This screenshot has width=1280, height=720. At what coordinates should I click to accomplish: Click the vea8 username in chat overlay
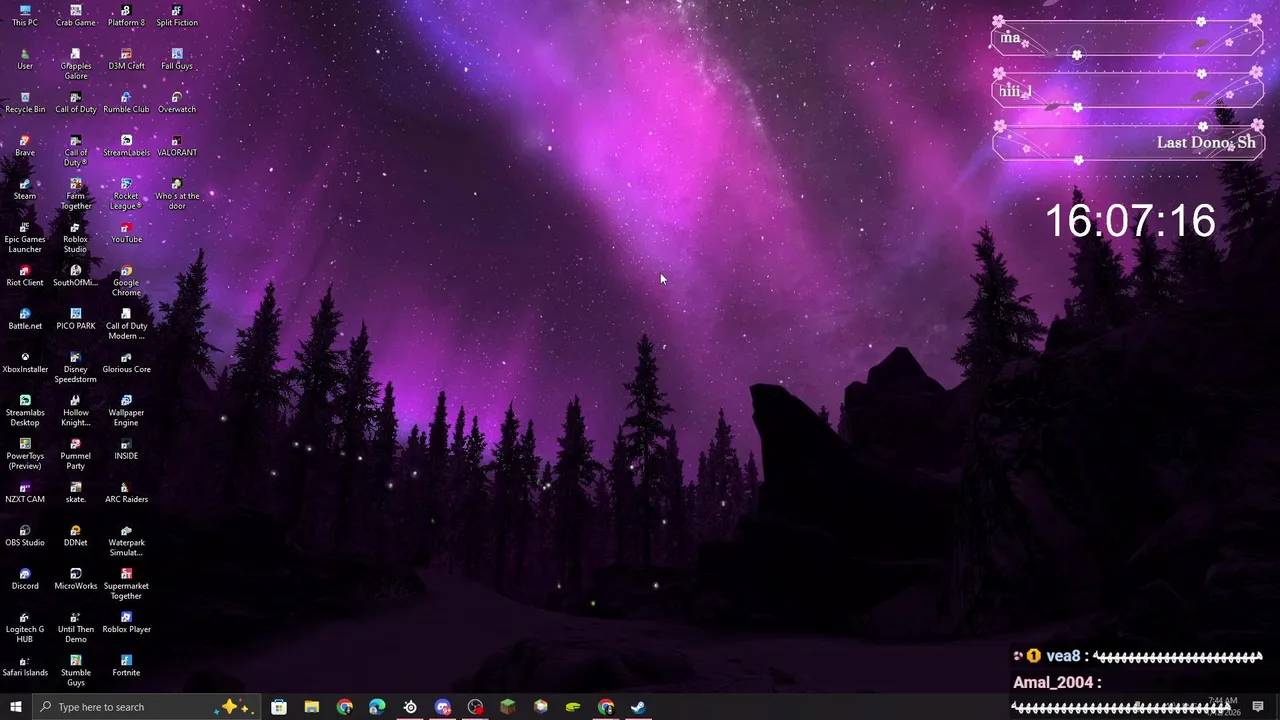(1063, 656)
